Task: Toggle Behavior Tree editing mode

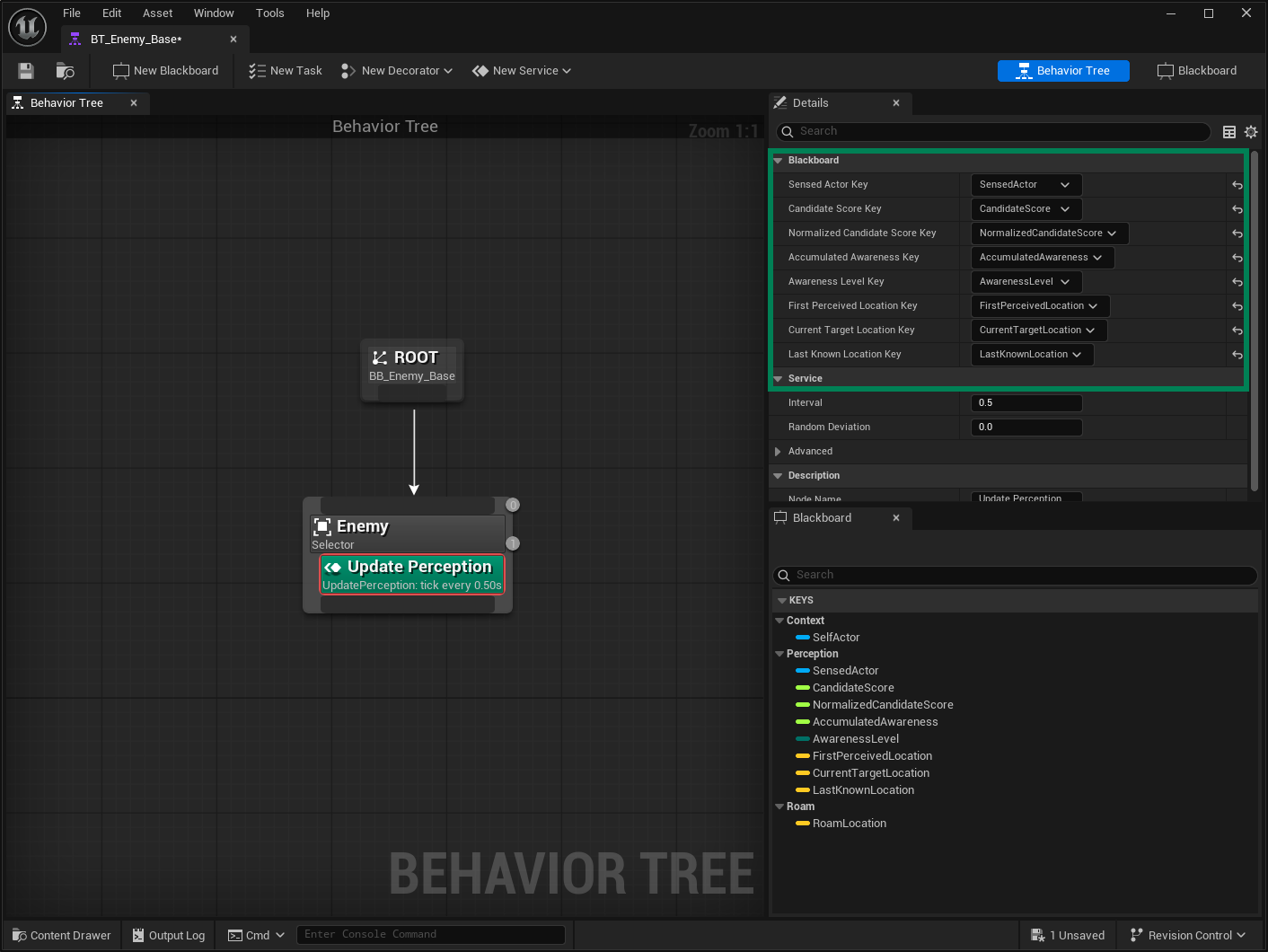Action: click(1063, 70)
